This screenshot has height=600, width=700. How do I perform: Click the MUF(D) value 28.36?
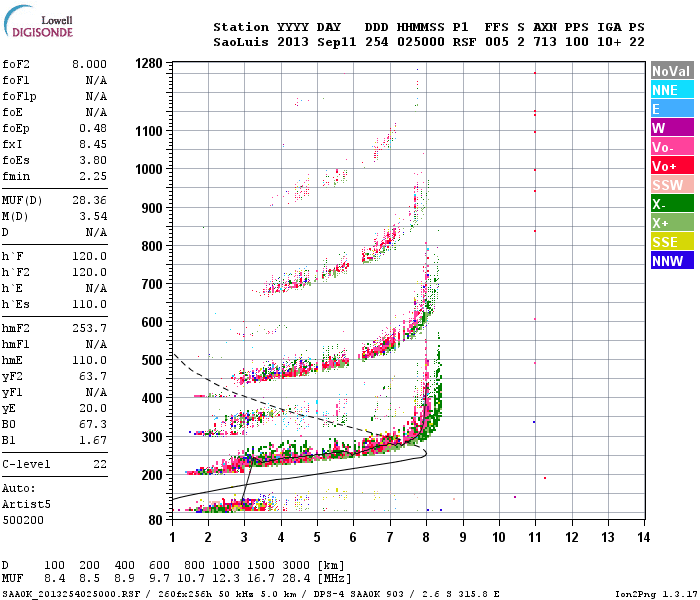pos(89,200)
